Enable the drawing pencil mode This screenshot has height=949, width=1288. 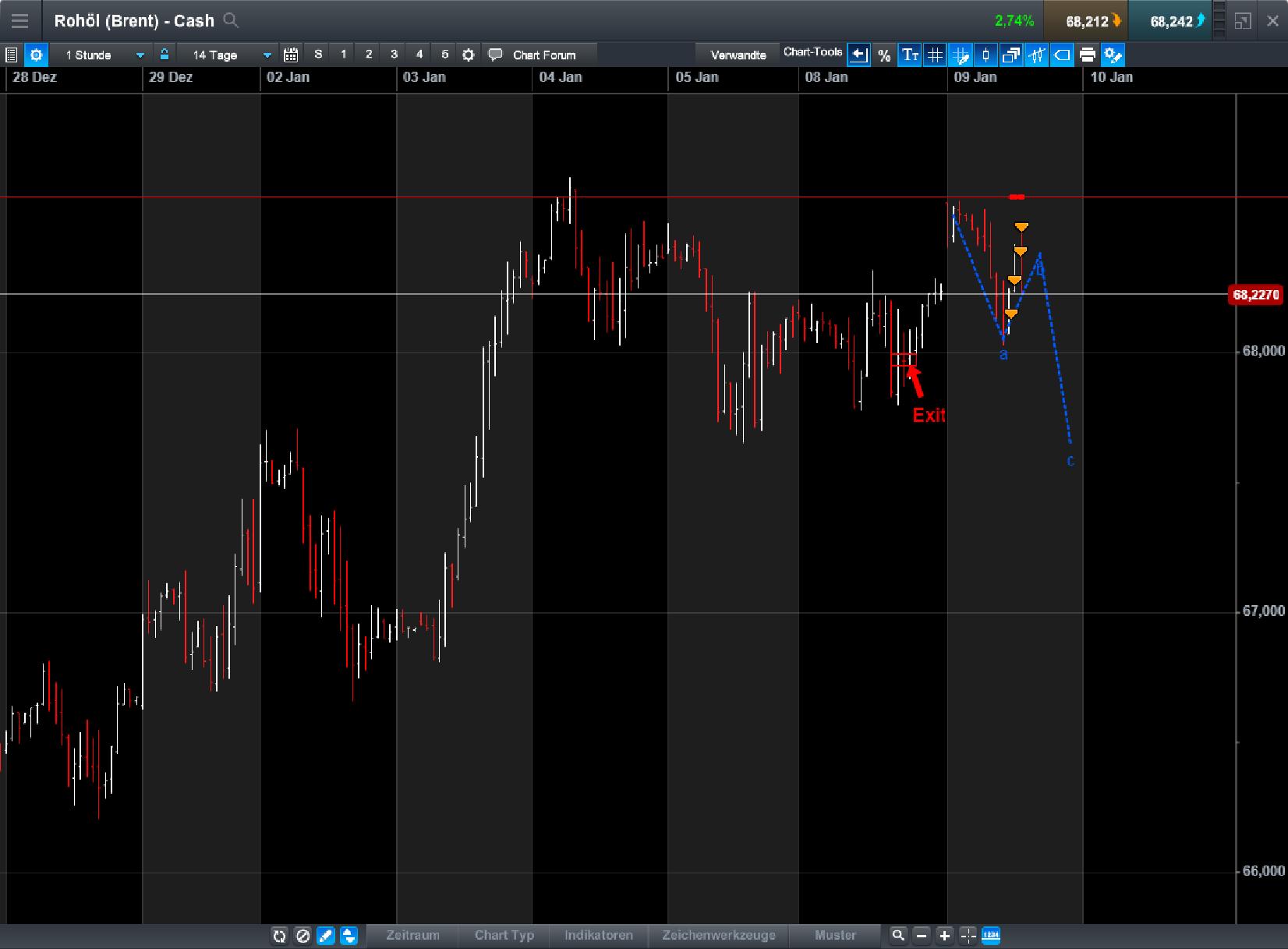(326, 936)
